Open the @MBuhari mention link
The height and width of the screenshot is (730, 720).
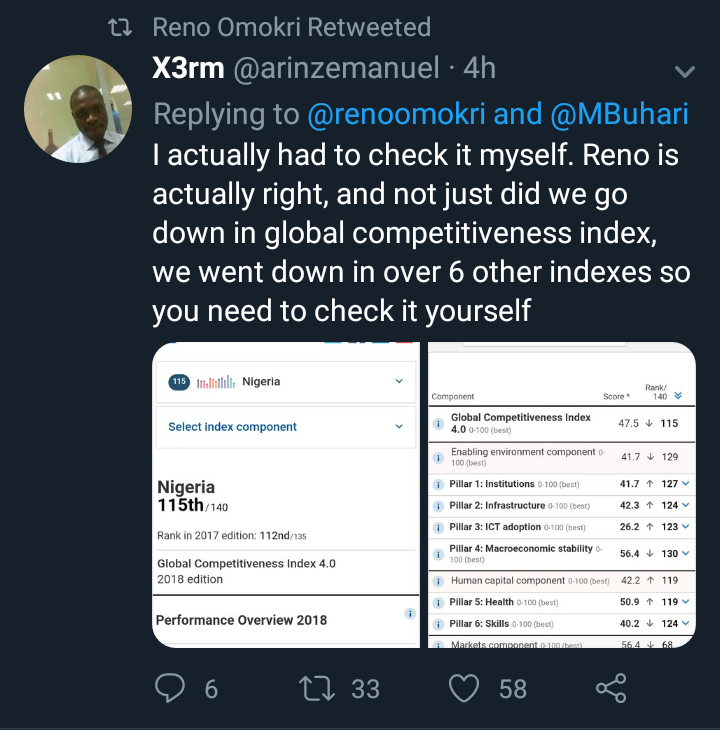pos(619,114)
